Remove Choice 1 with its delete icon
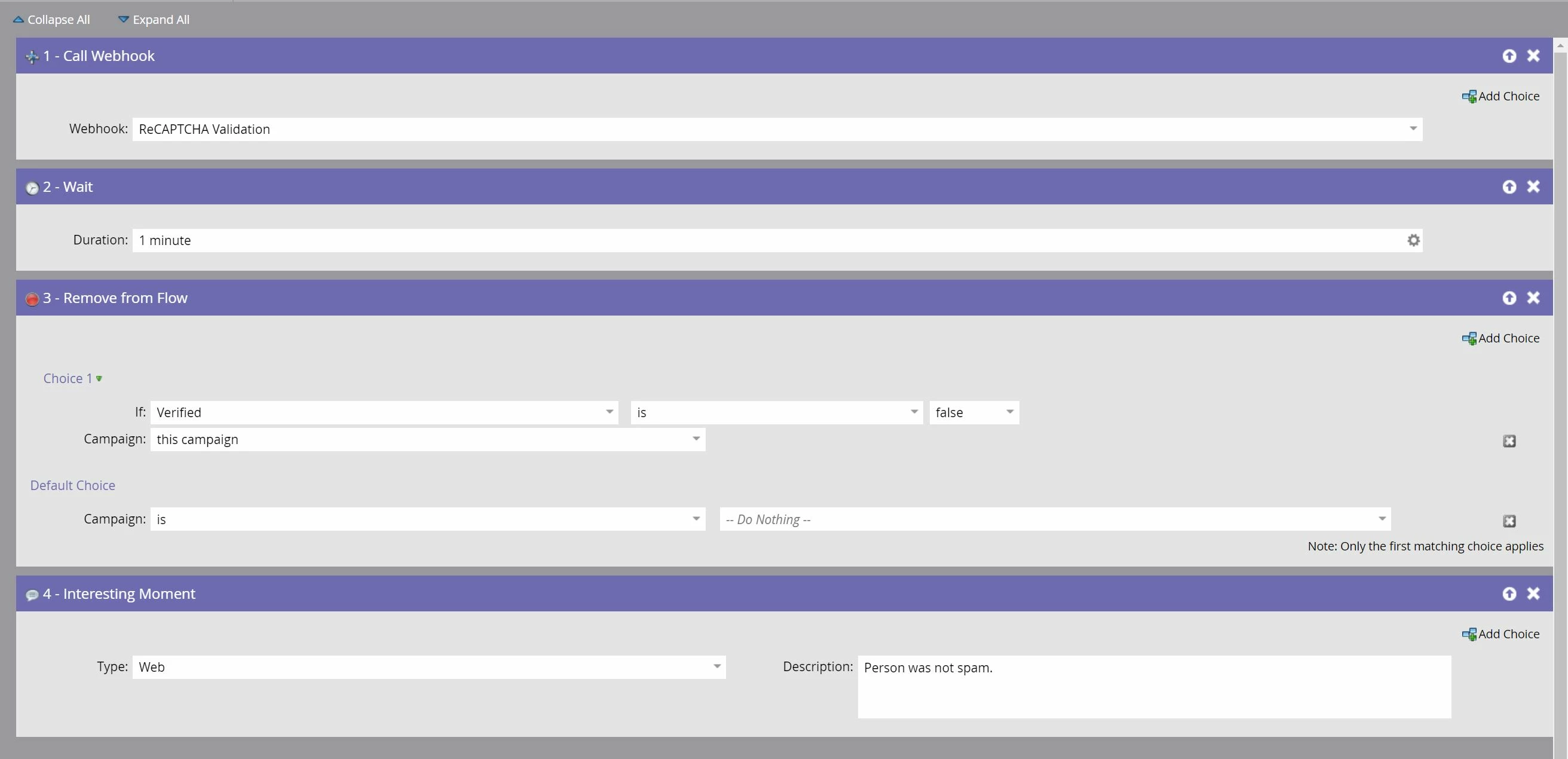Image resolution: width=1568 pixels, height=759 pixels. pos(1509,441)
